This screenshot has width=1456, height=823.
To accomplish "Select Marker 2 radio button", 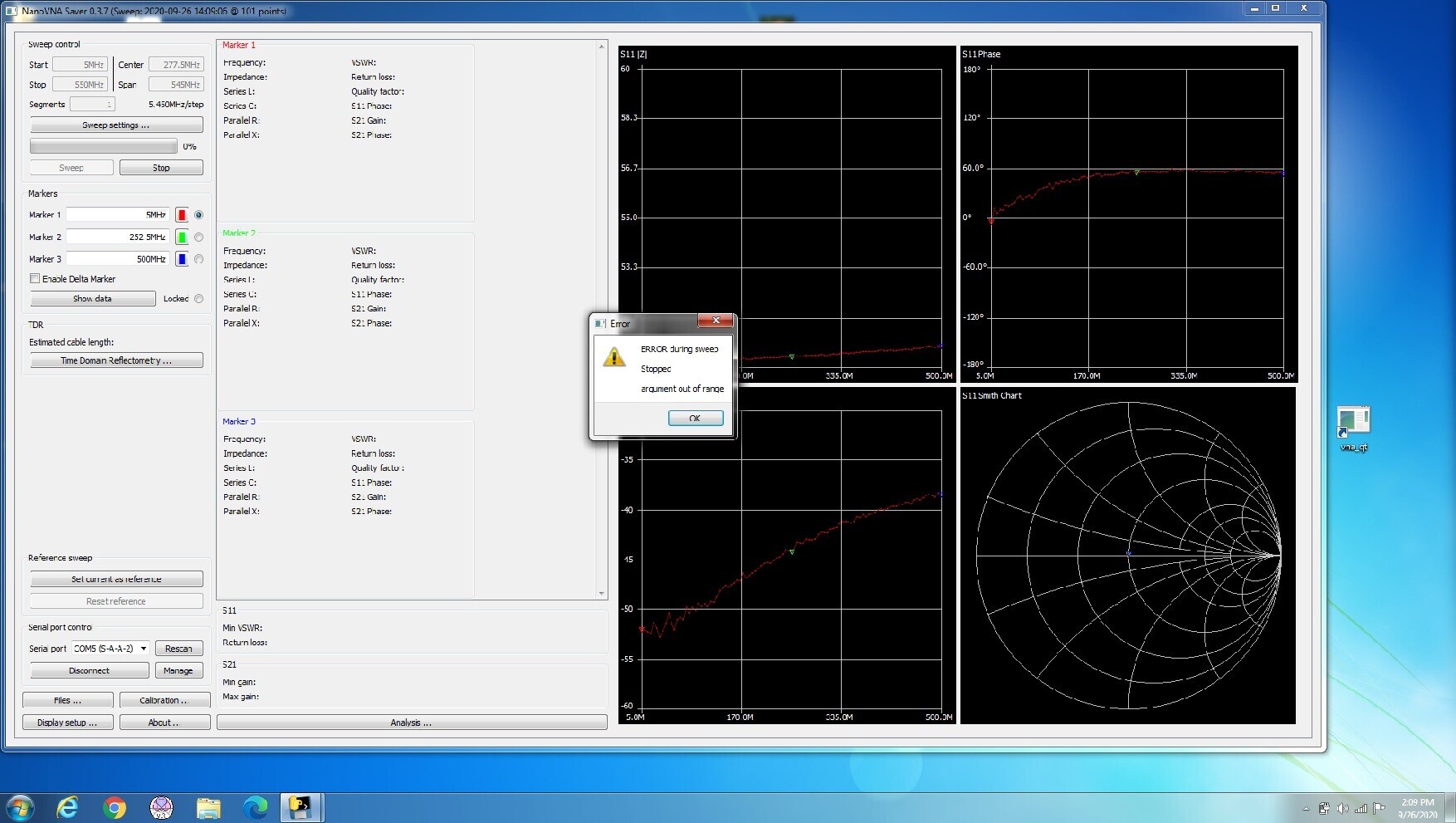I will [198, 238].
